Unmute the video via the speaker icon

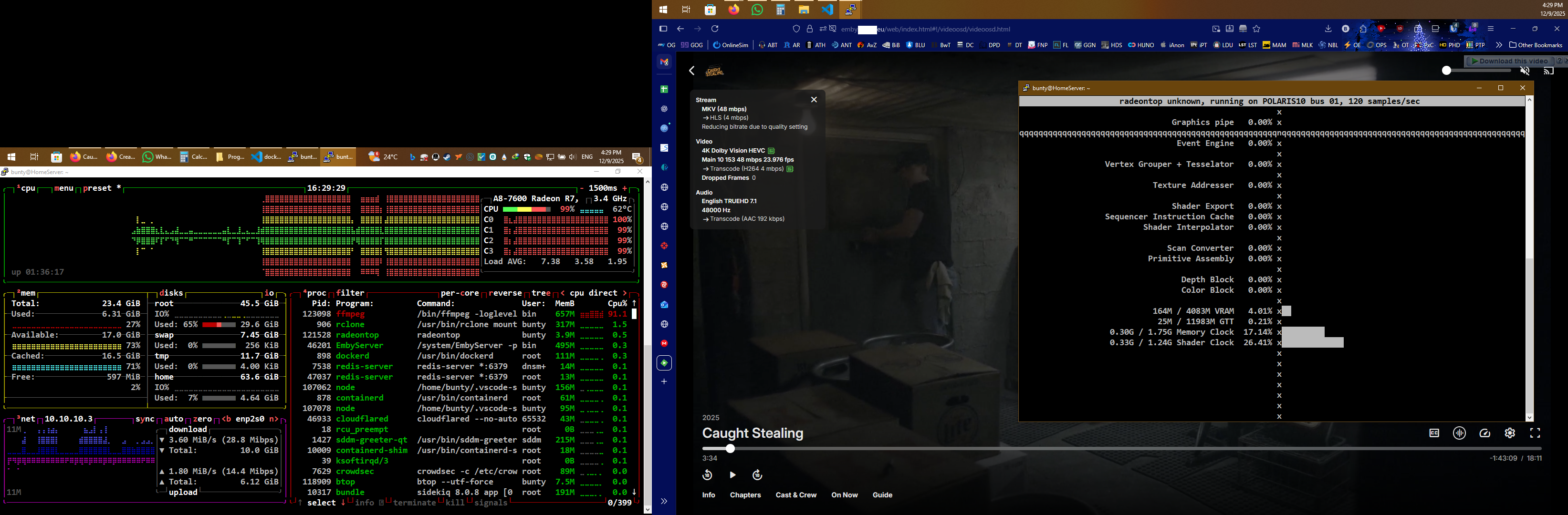(x=1525, y=71)
